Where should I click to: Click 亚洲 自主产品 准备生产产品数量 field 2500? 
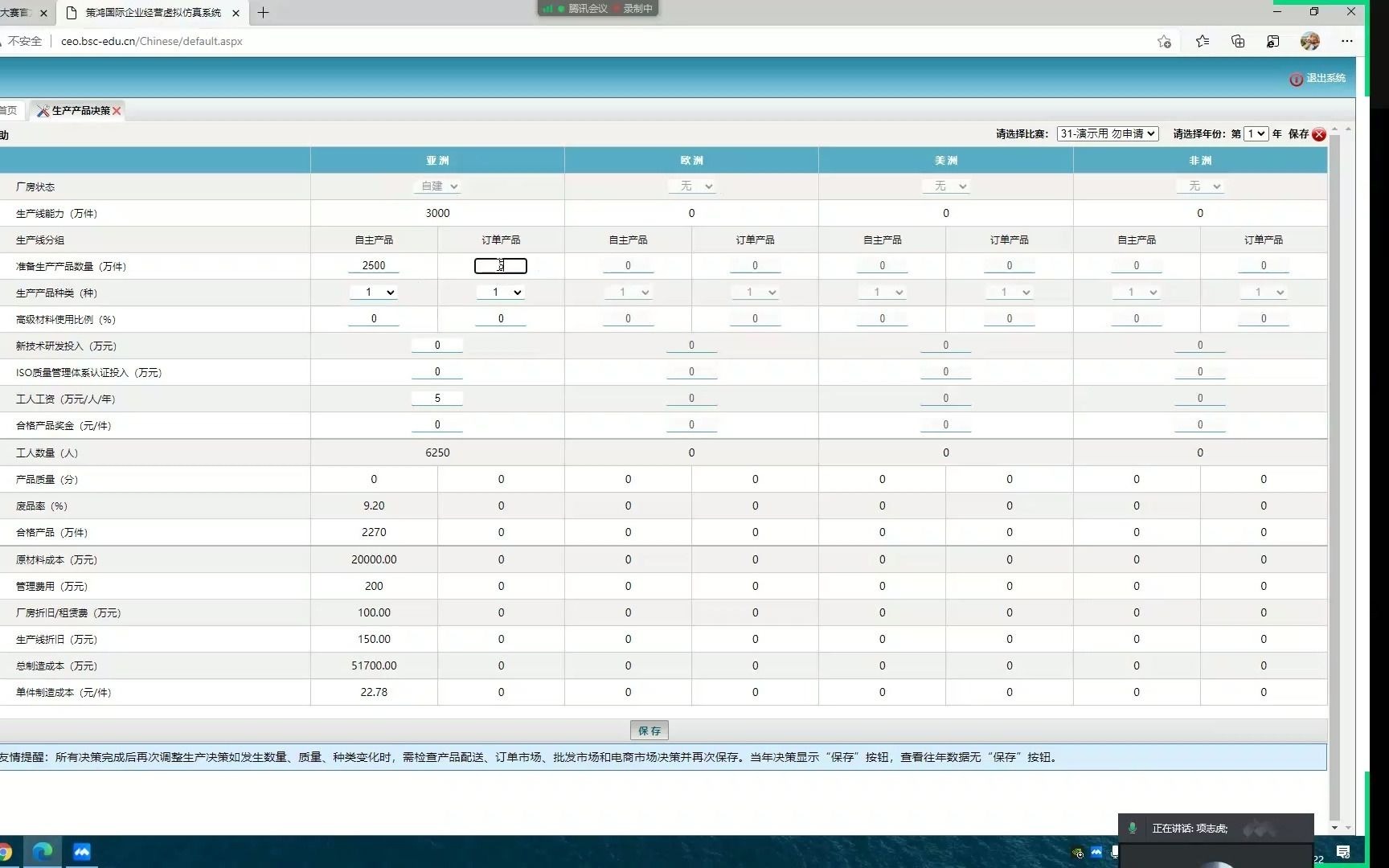coord(374,266)
